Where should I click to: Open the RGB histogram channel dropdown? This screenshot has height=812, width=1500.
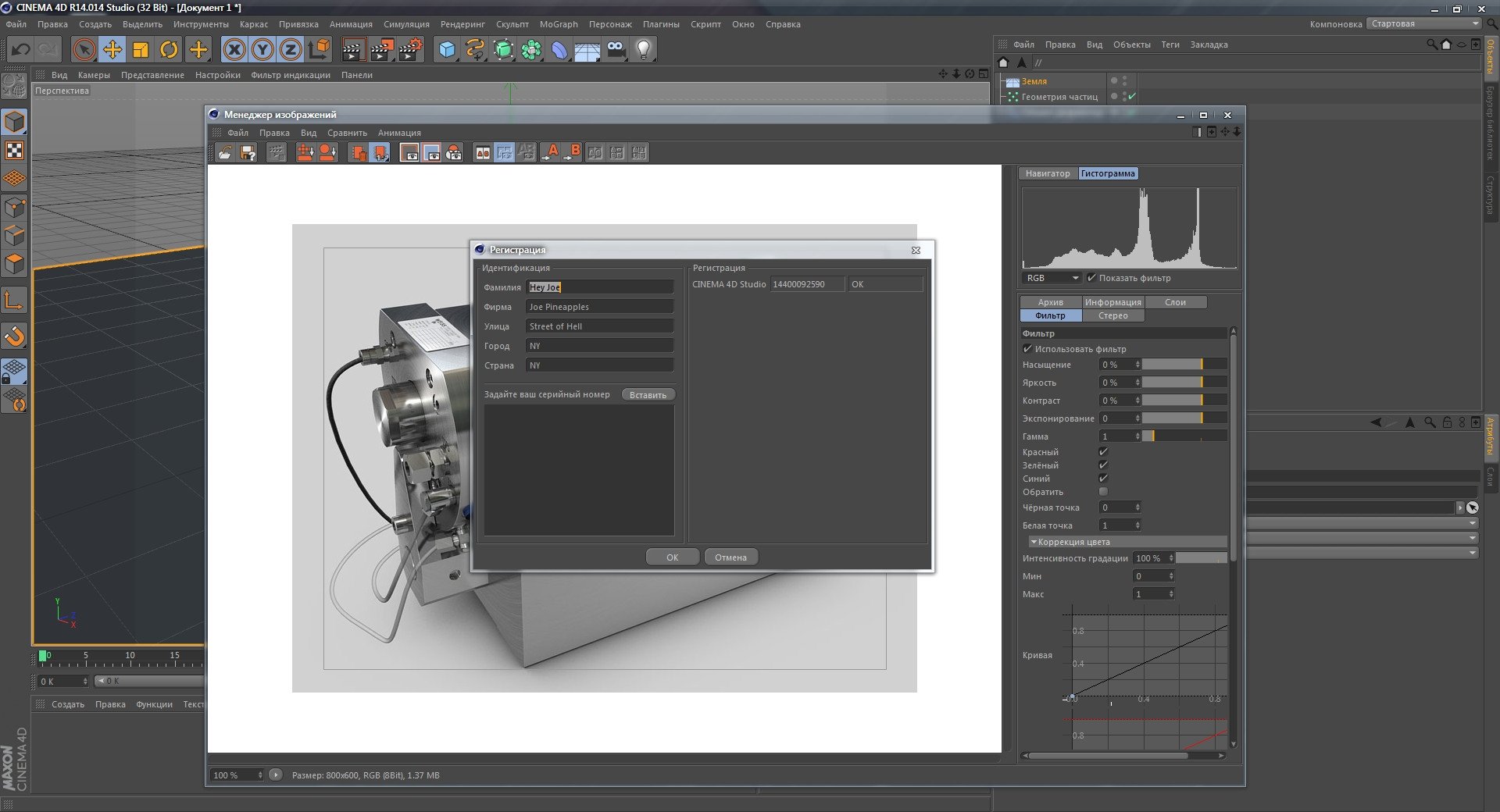click(x=1052, y=278)
